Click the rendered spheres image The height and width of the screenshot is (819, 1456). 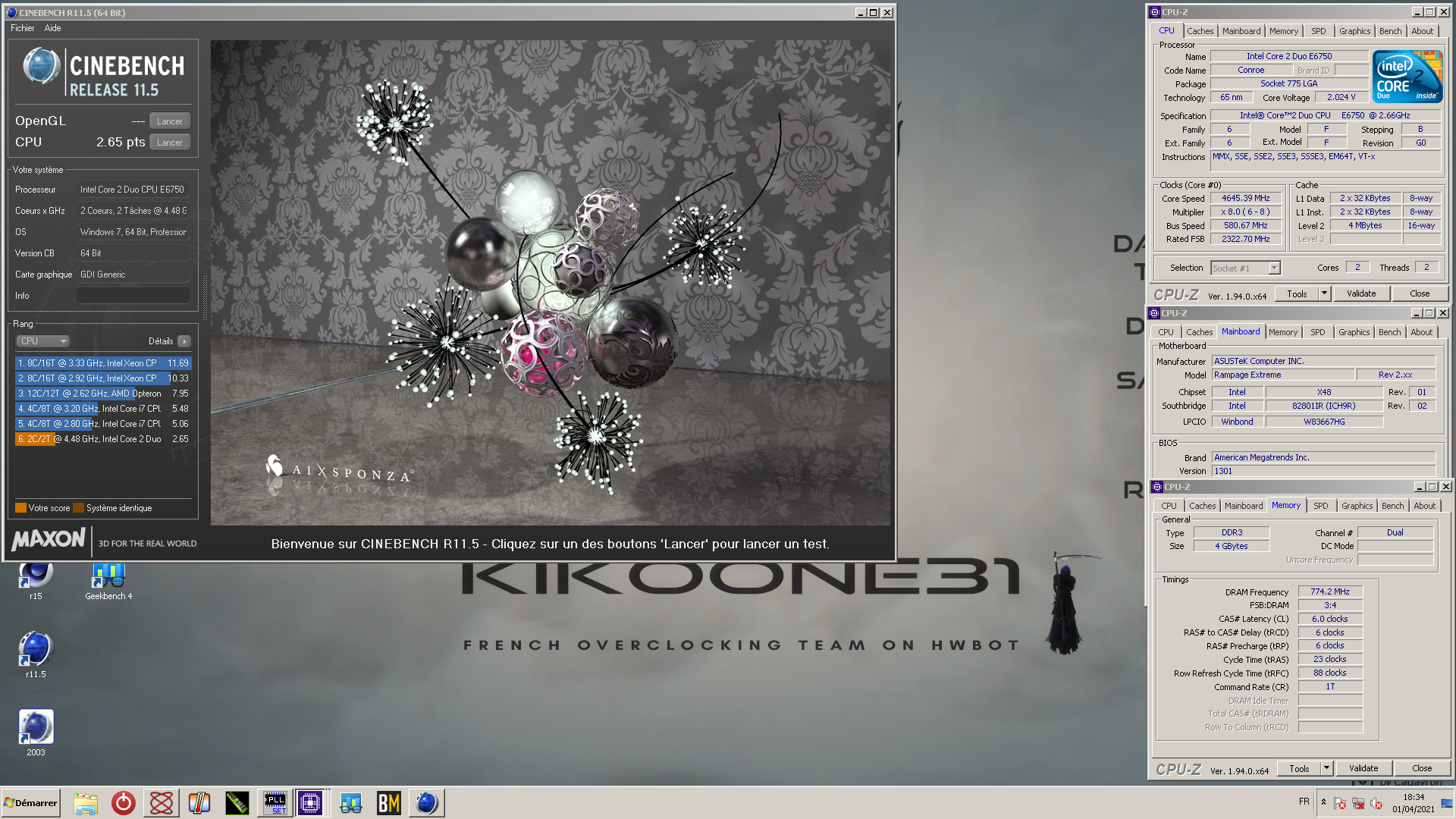(x=550, y=283)
